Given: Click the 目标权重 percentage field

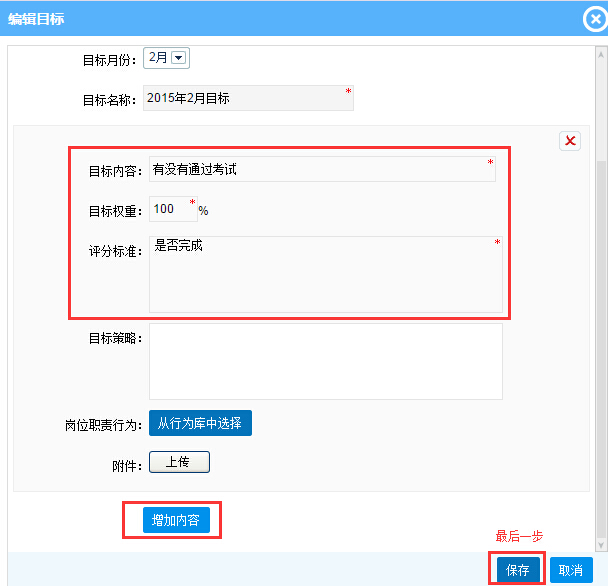Looking at the screenshot, I should click(173, 209).
